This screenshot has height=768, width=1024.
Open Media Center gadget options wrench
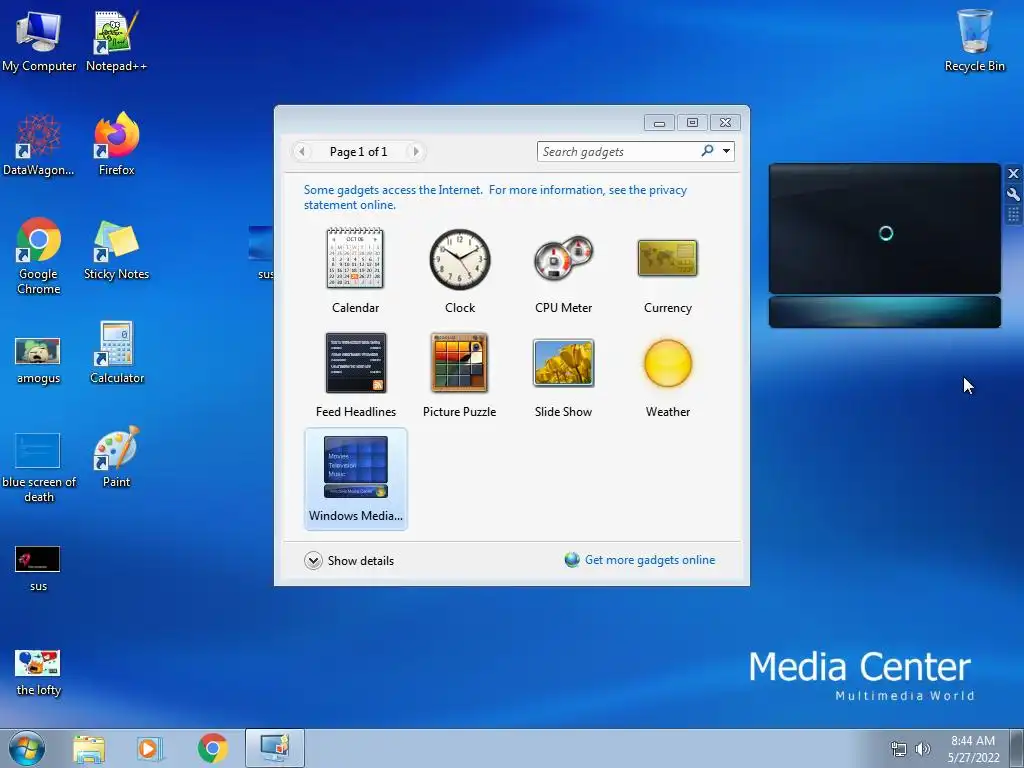tap(1013, 194)
